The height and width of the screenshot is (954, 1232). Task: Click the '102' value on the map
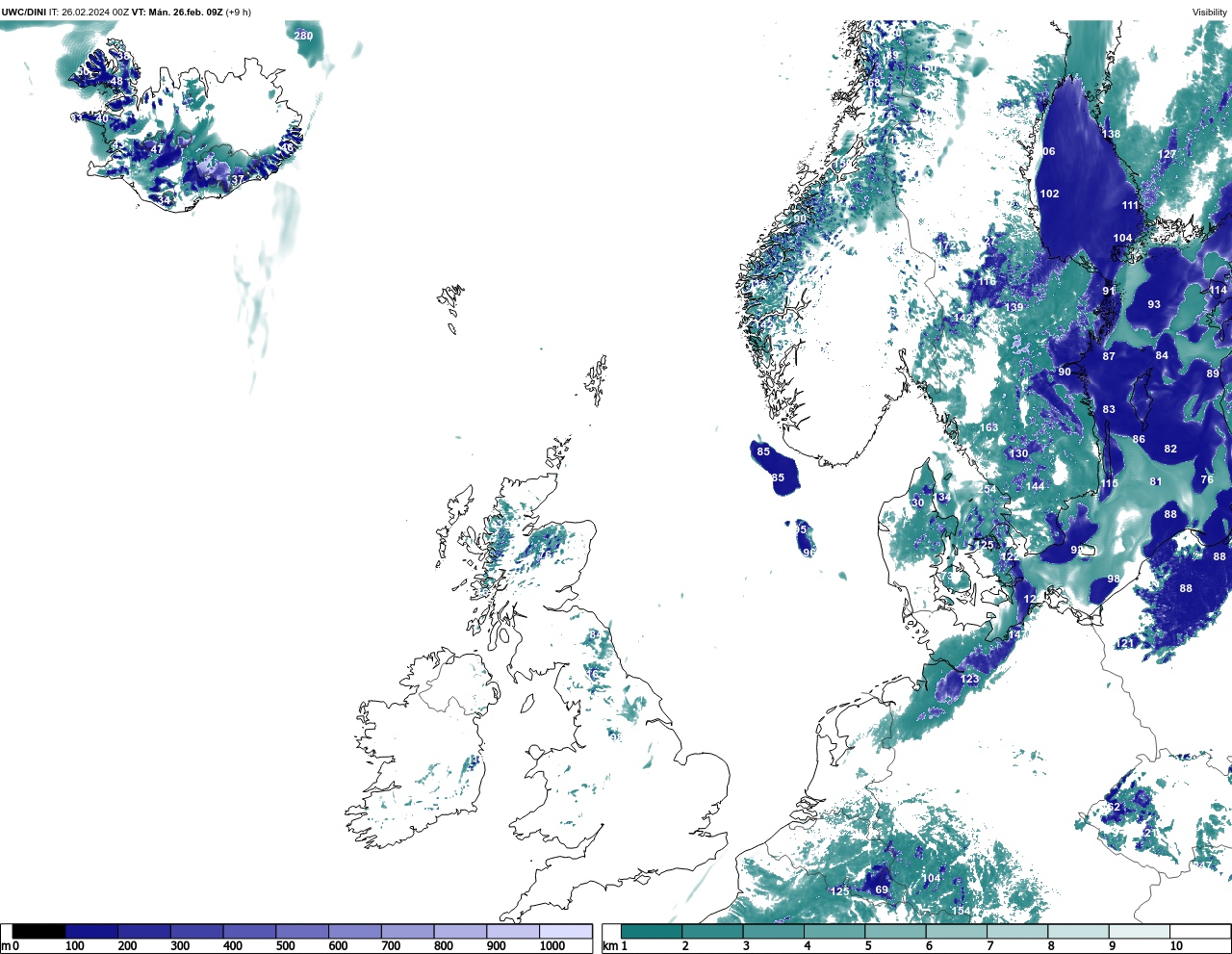coord(1049,193)
